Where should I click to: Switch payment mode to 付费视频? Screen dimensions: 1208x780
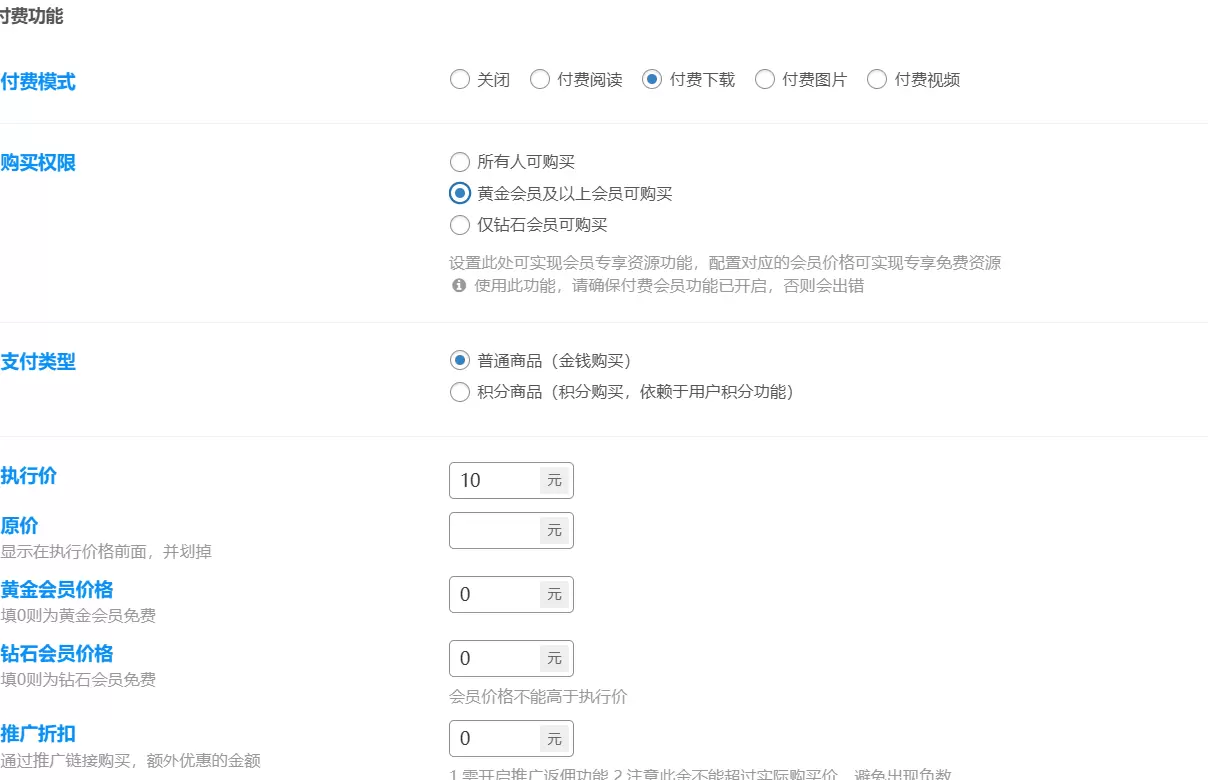pyautogui.click(x=877, y=80)
